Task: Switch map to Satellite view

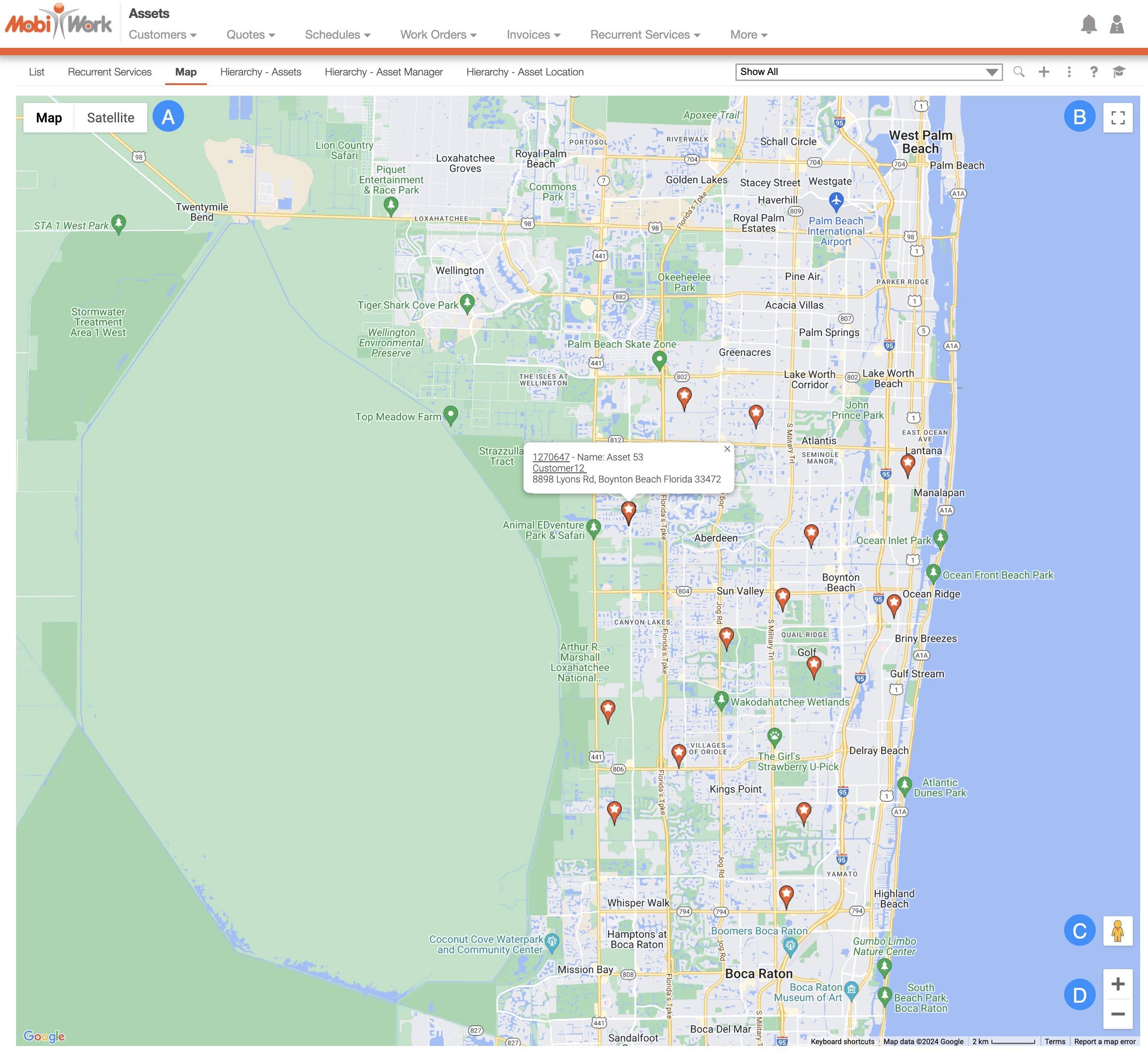Action: tap(110, 118)
